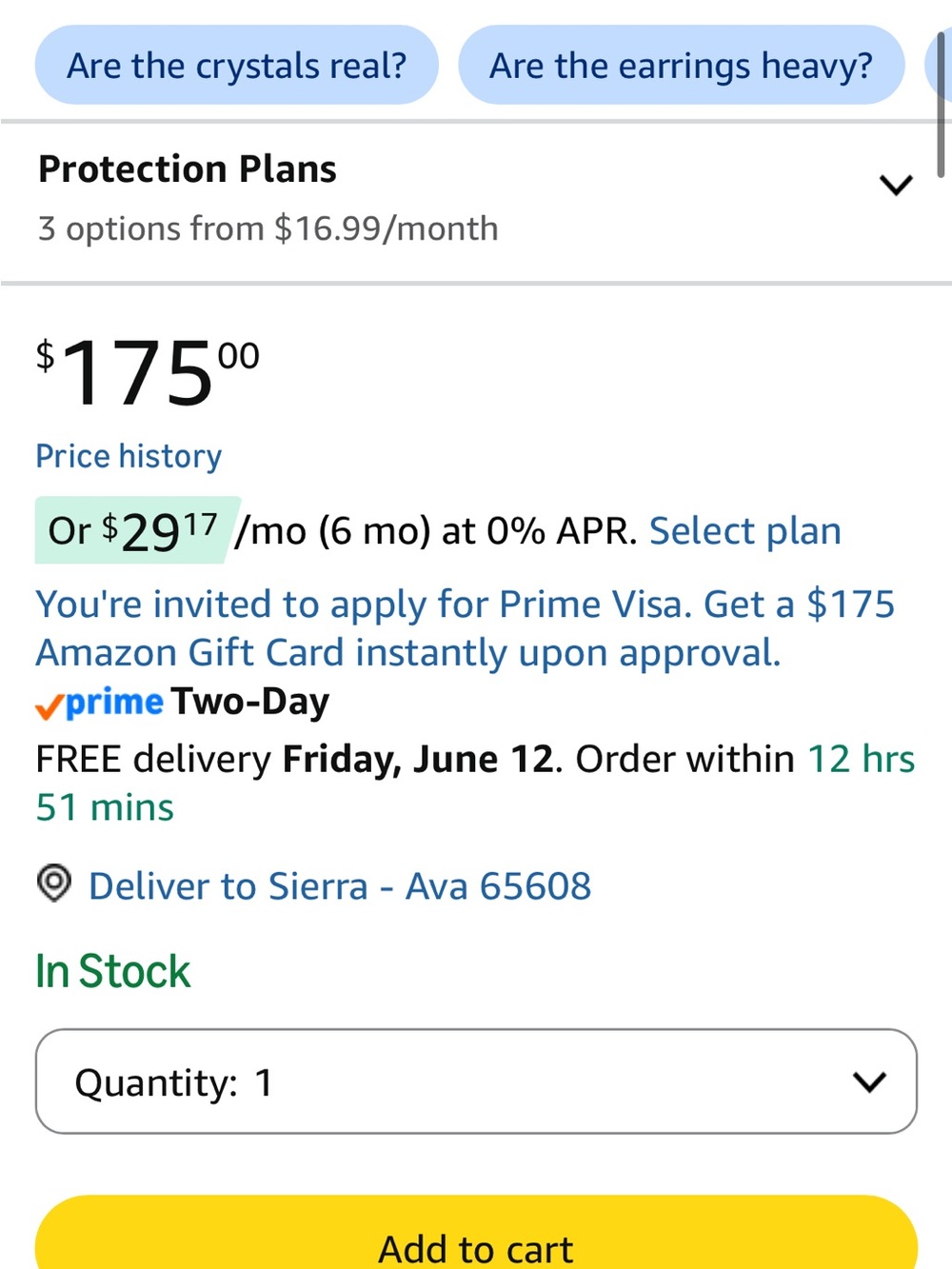Viewport: 952px width, 1269px height.
Task: Tap '3 options from $16.99/month' text
Action: (268, 228)
